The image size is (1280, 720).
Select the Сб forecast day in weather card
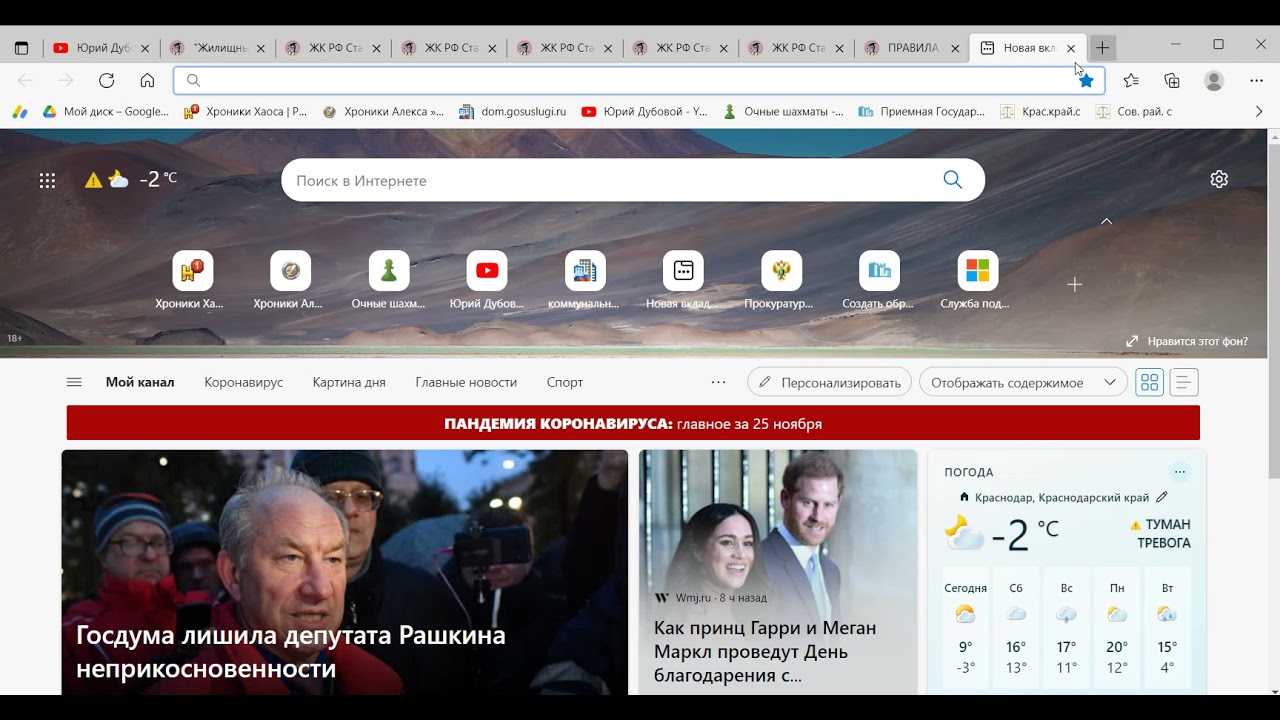click(1016, 627)
